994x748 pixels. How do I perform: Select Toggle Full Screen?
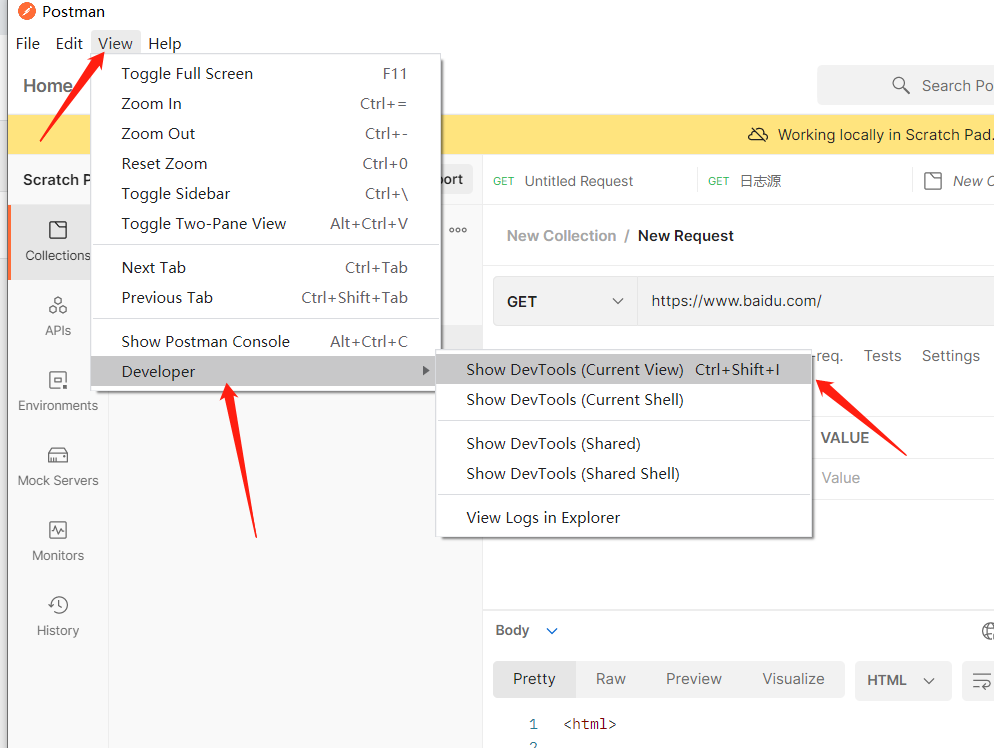click(x=265, y=74)
